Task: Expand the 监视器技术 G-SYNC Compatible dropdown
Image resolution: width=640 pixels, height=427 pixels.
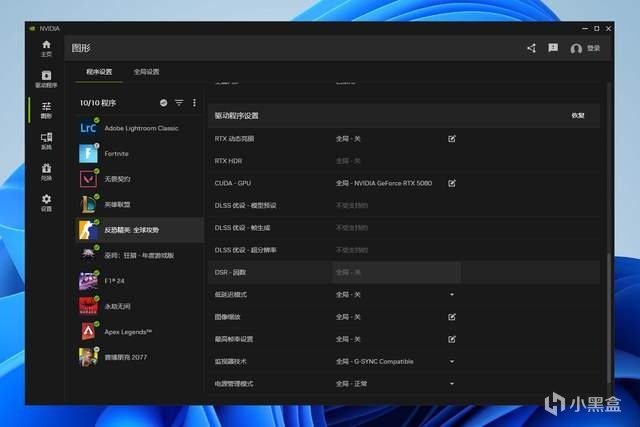Action: 451,362
